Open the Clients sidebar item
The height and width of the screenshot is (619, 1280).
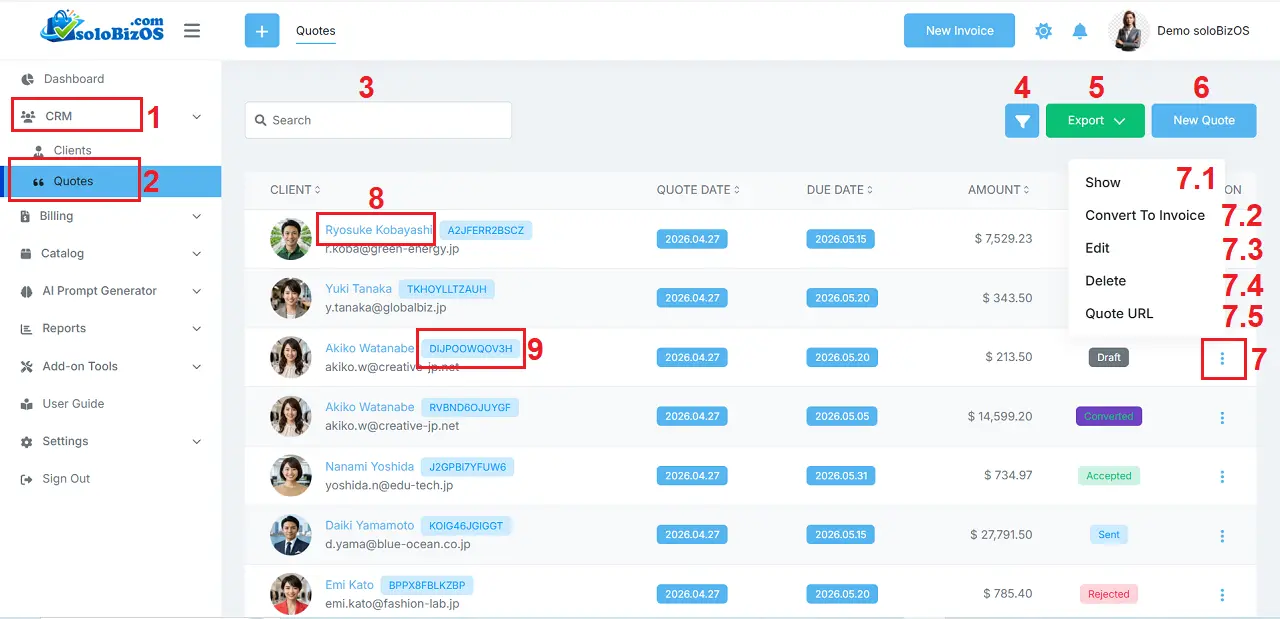tap(72, 151)
